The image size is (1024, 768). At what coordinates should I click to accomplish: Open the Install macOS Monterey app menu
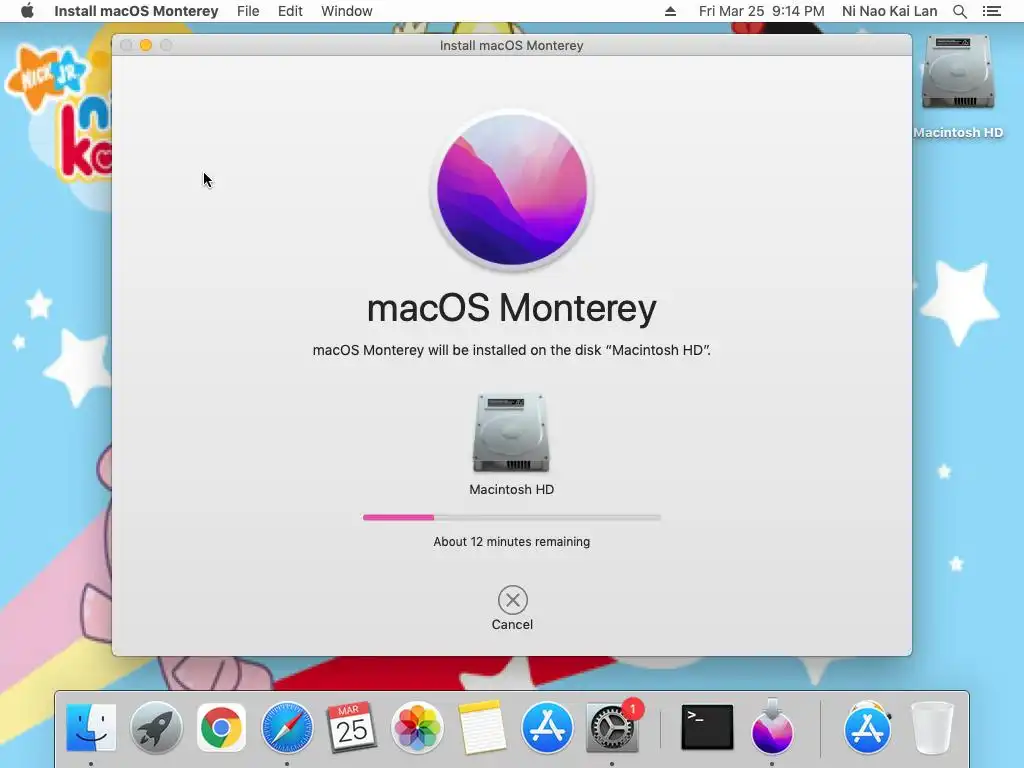(136, 11)
